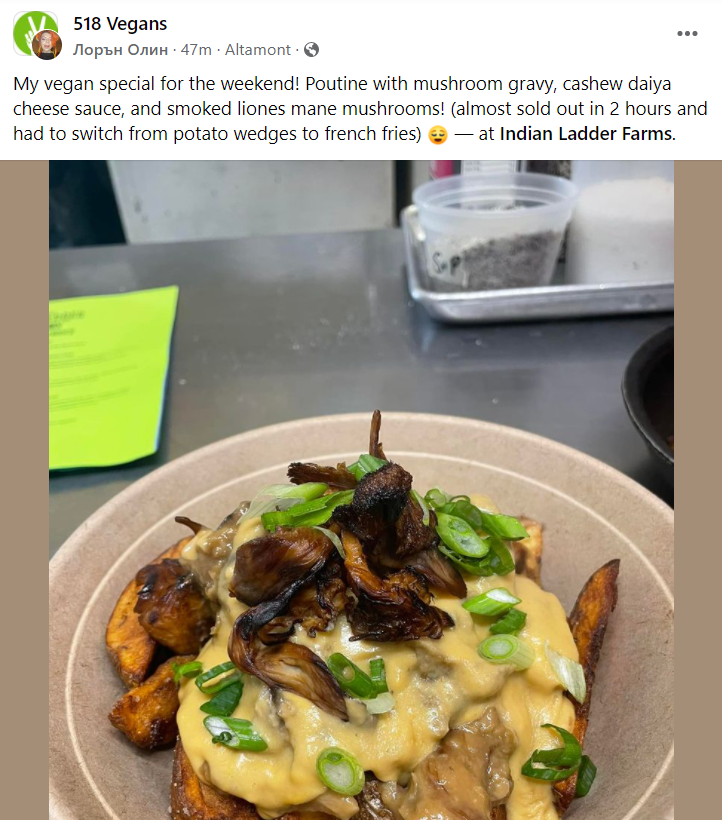Open the author's small round profile picture
Image resolution: width=722 pixels, height=820 pixels.
[x=47, y=45]
